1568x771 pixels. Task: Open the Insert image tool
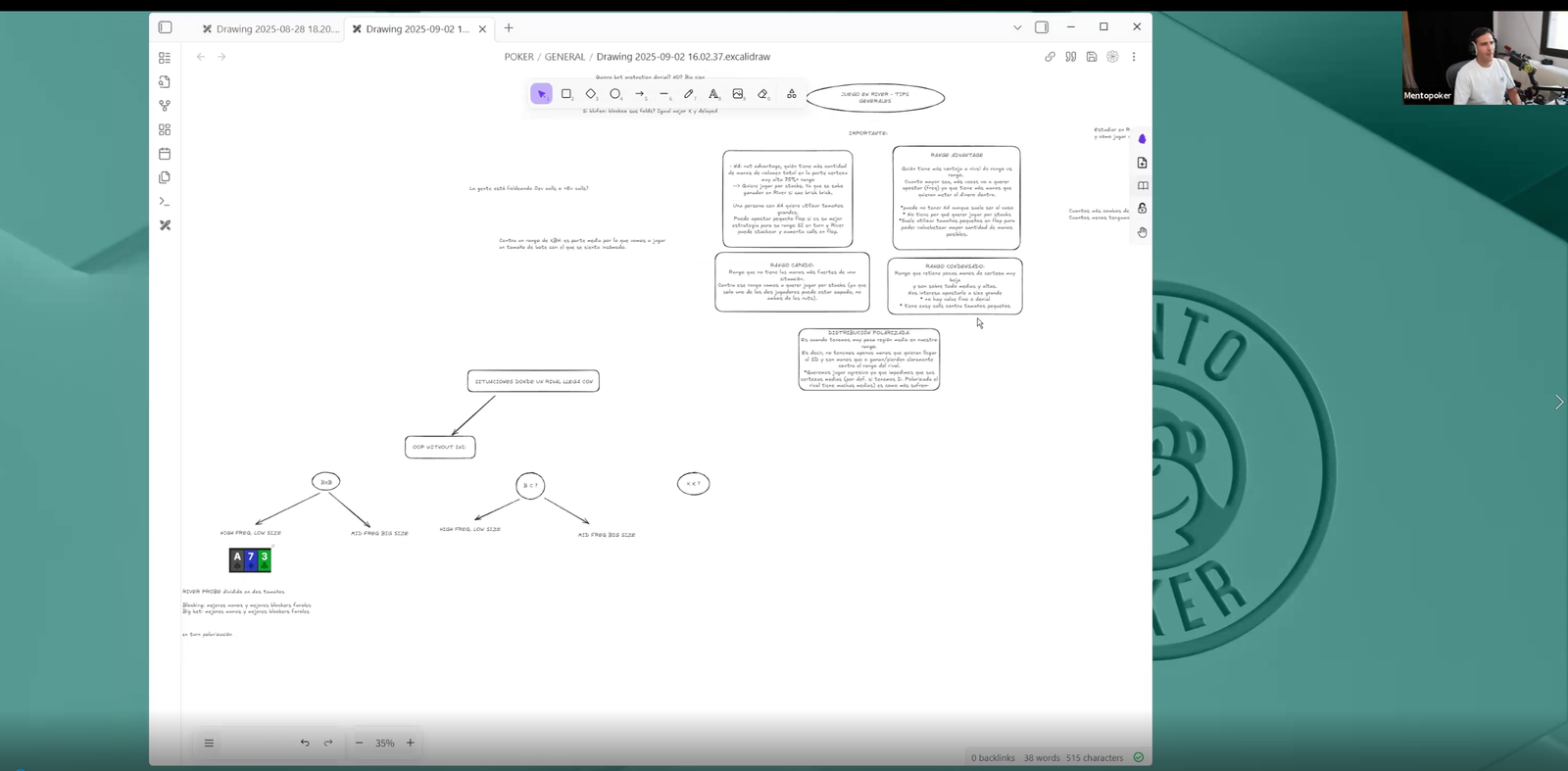click(738, 94)
